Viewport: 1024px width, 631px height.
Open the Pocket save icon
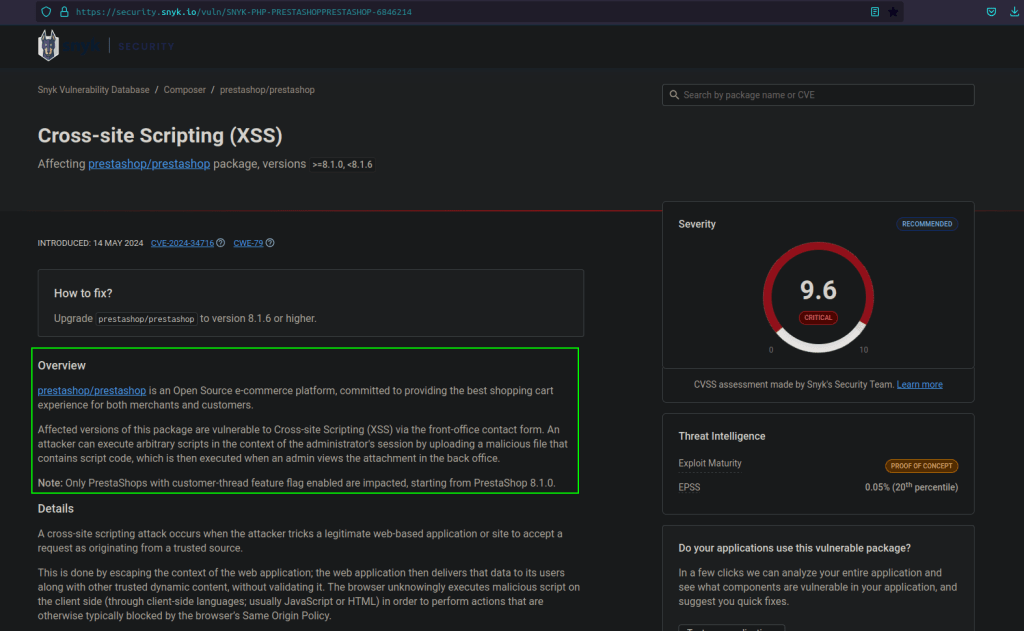(x=991, y=12)
